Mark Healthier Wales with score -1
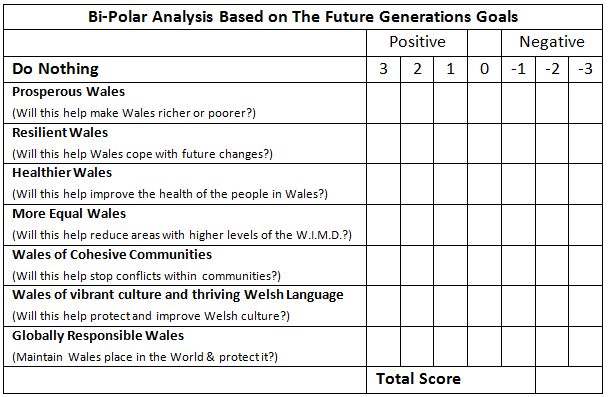The height and width of the screenshot is (397, 608). [x=518, y=184]
